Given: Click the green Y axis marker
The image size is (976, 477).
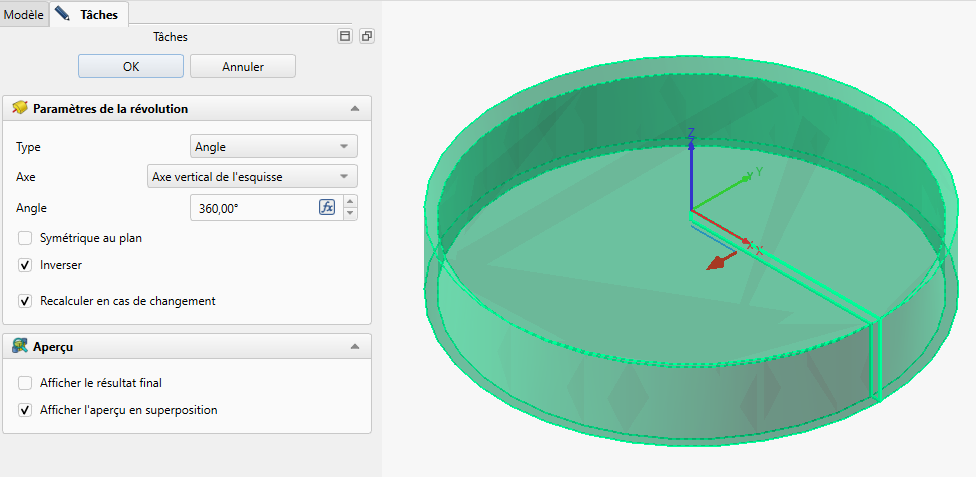Looking at the screenshot, I should pos(758,173).
